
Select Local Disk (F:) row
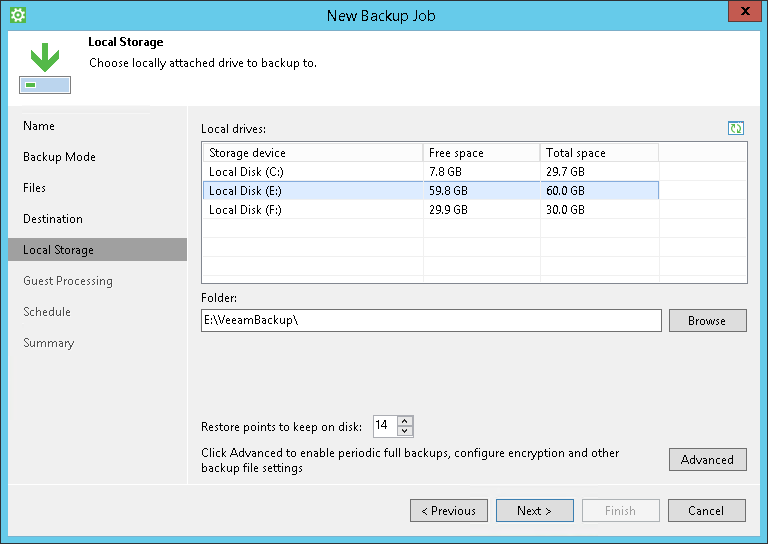(431, 210)
